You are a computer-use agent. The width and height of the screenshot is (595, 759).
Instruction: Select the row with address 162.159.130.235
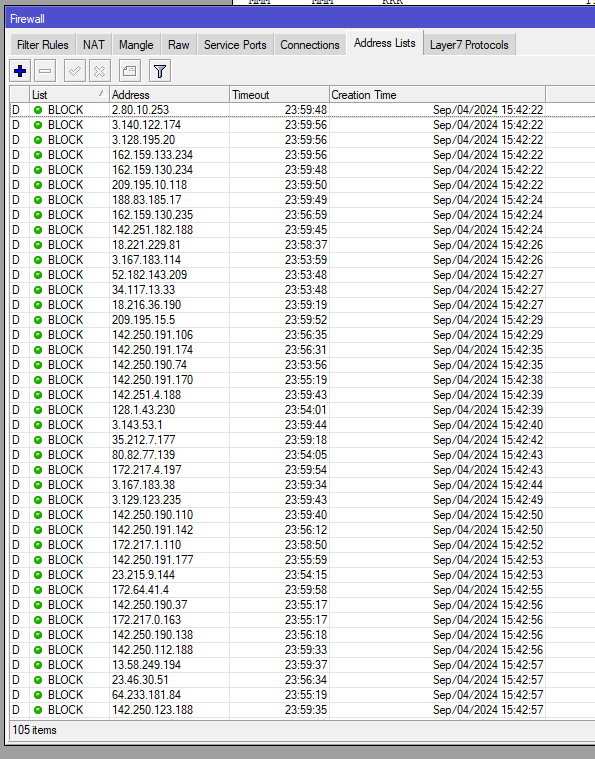pos(302,215)
